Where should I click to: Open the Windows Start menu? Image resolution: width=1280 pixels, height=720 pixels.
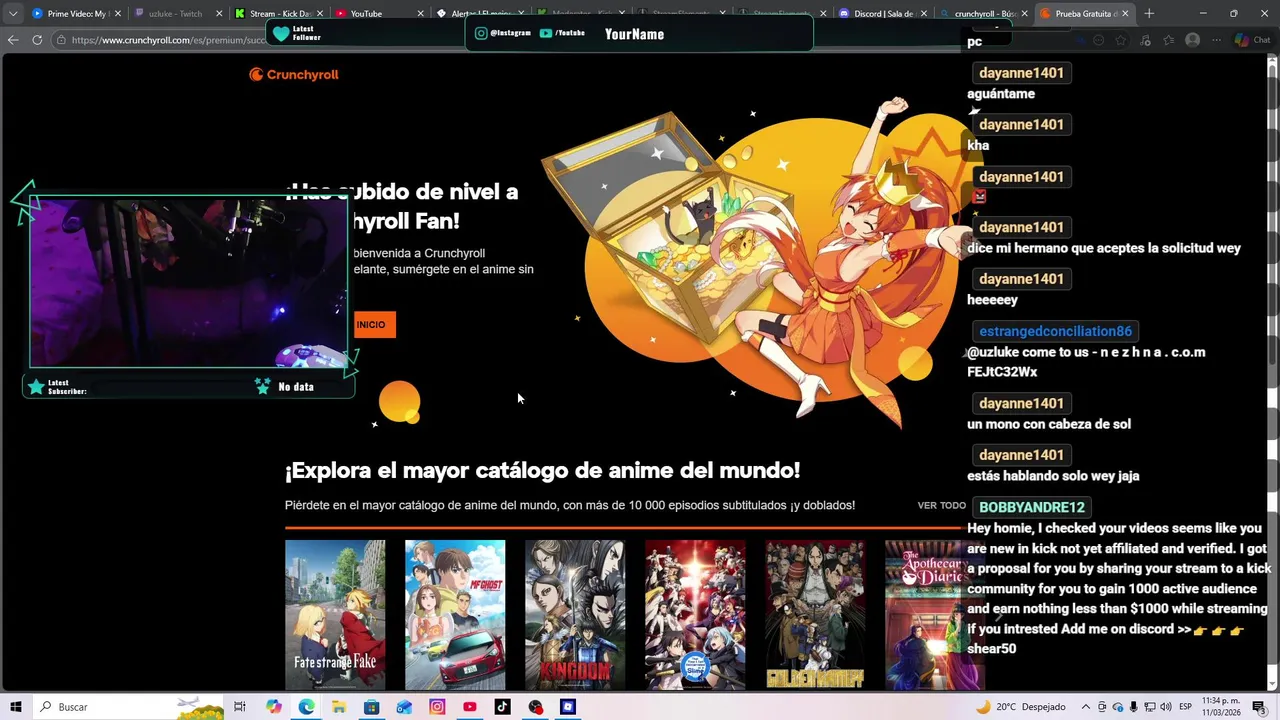pos(15,707)
